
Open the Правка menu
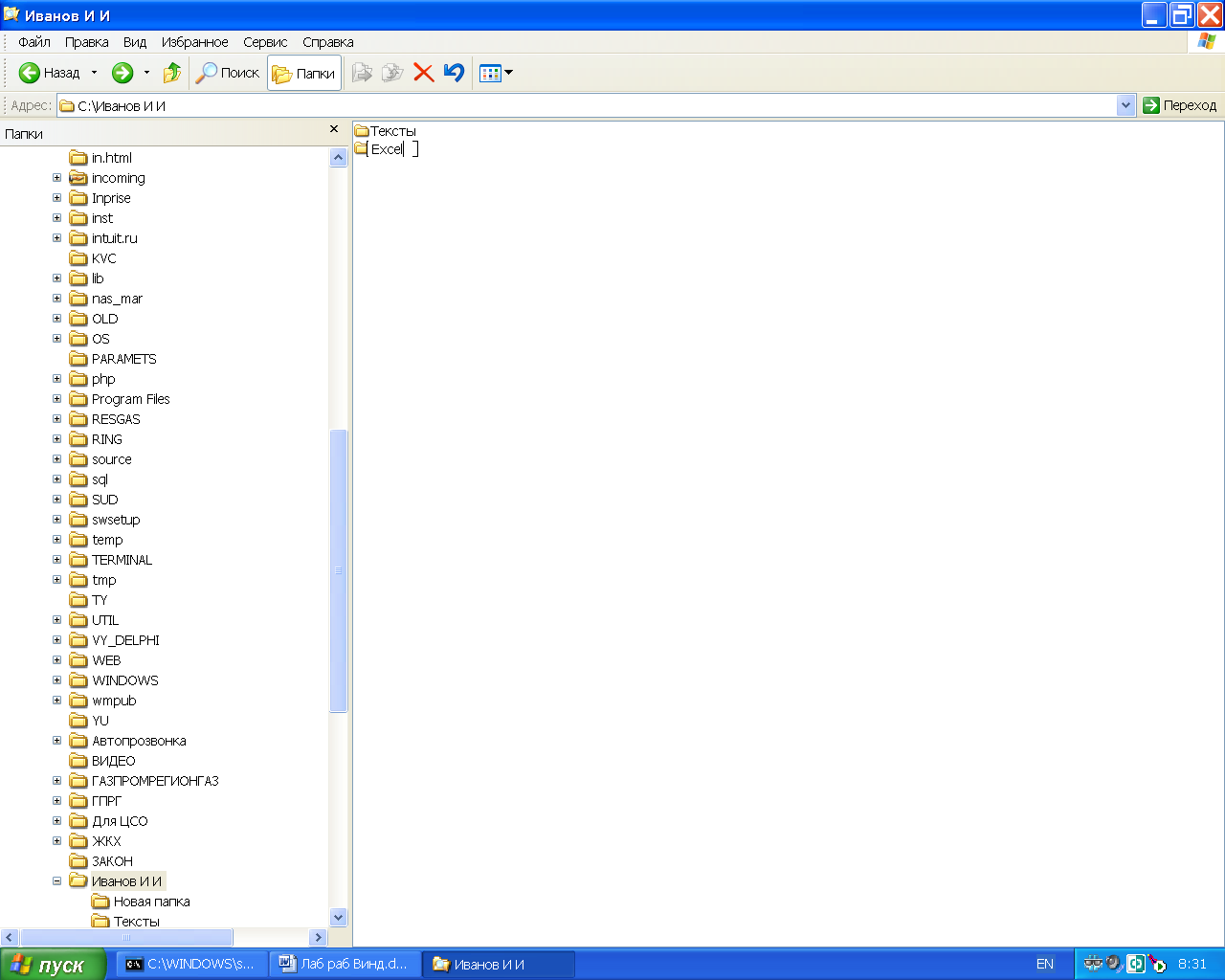pyautogui.click(x=86, y=42)
